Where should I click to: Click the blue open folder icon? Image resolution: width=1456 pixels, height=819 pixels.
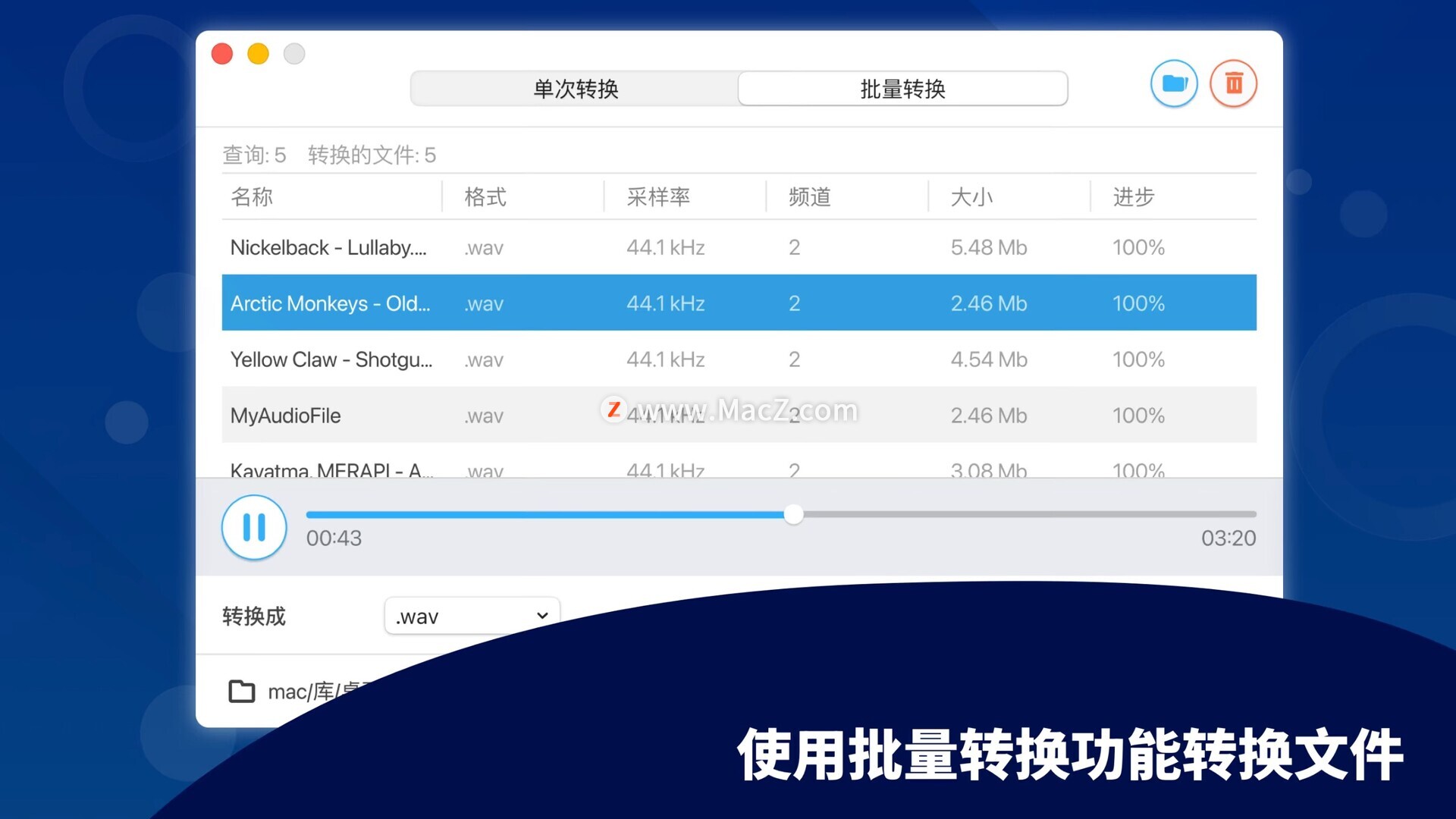(1174, 83)
